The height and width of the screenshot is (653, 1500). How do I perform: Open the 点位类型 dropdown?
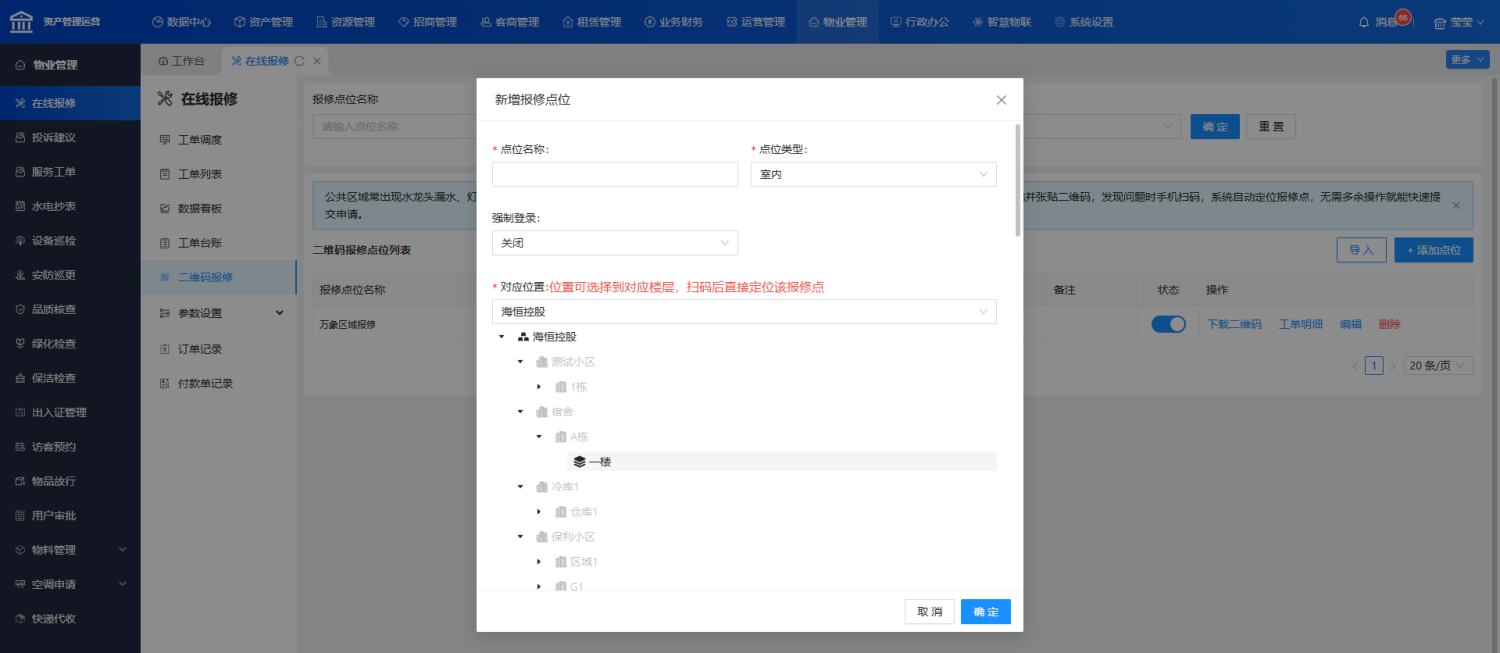[873, 174]
